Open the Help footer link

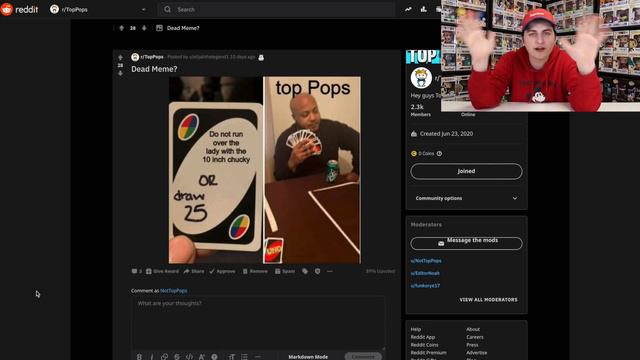coord(416,329)
